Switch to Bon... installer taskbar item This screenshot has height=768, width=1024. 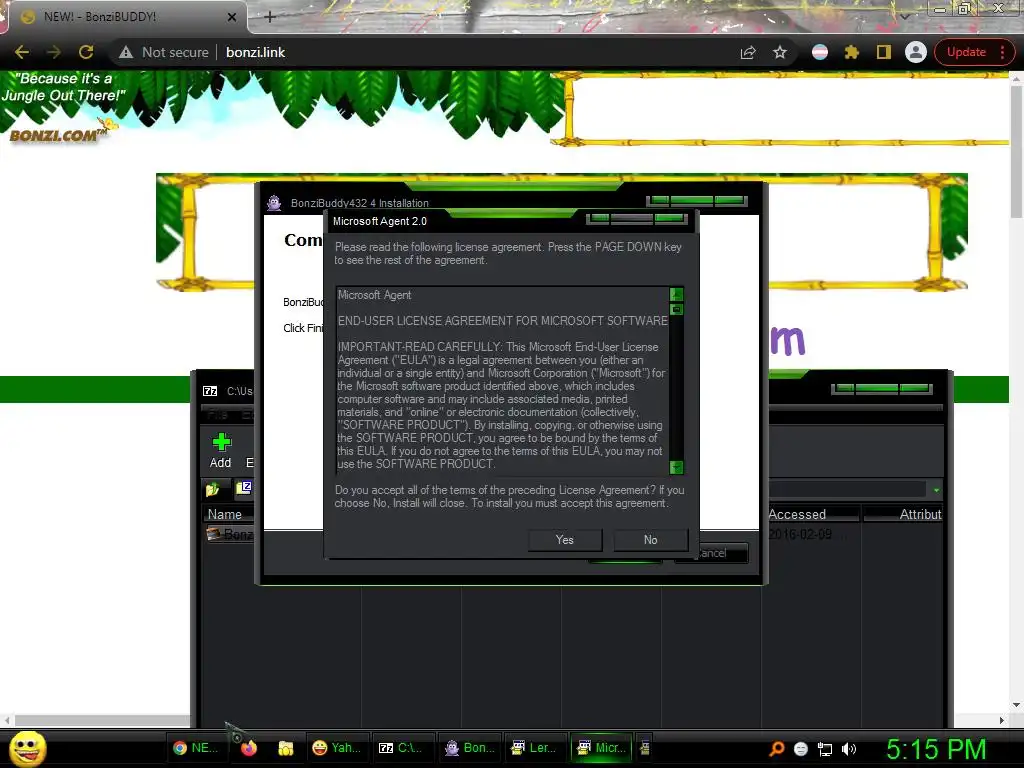470,748
